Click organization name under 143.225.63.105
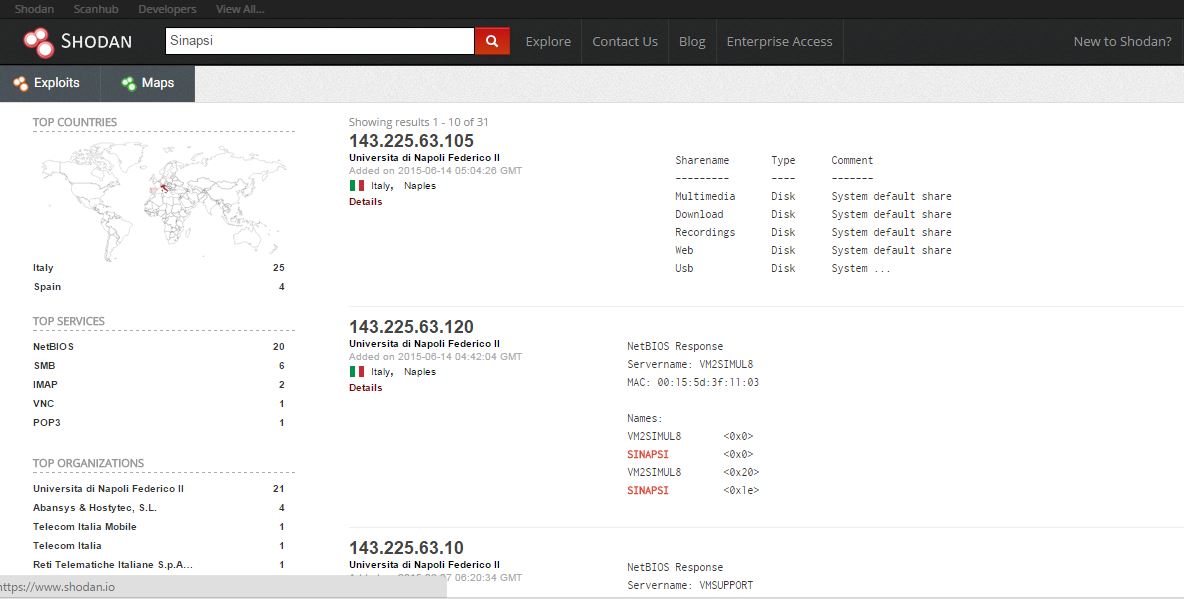This screenshot has height=599, width=1184. click(424, 158)
